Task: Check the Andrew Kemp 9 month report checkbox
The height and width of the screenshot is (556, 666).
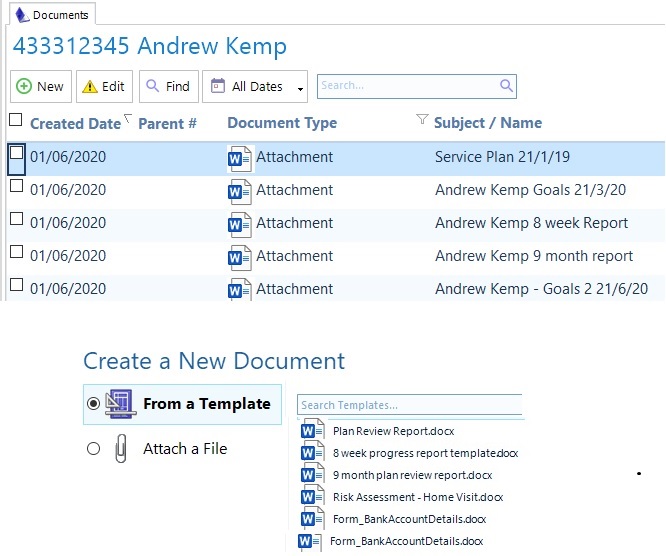Action: (16, 252)
